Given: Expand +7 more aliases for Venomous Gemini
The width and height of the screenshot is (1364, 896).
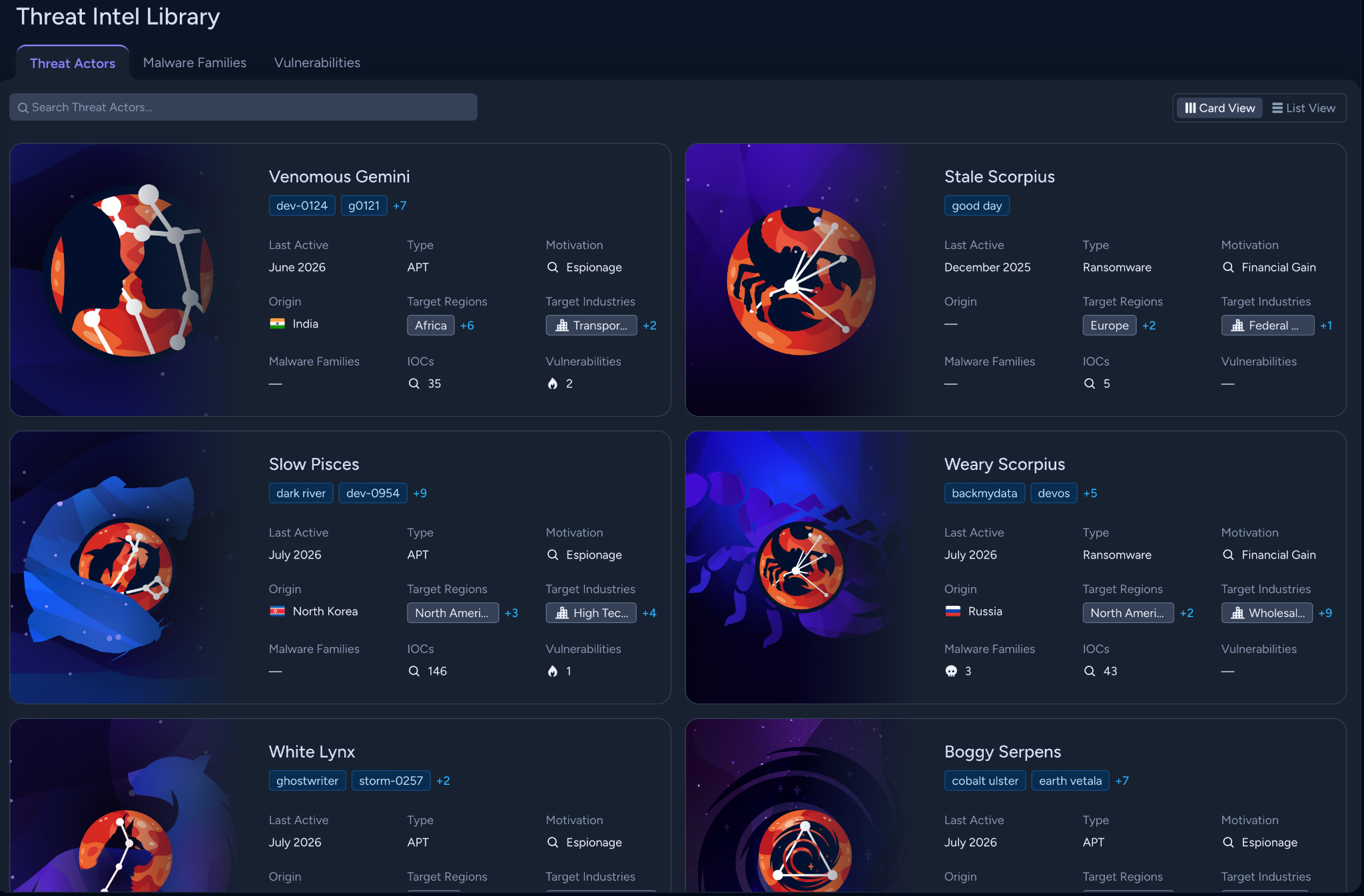Looking at the screenshot, I should [x=400, y=206].
